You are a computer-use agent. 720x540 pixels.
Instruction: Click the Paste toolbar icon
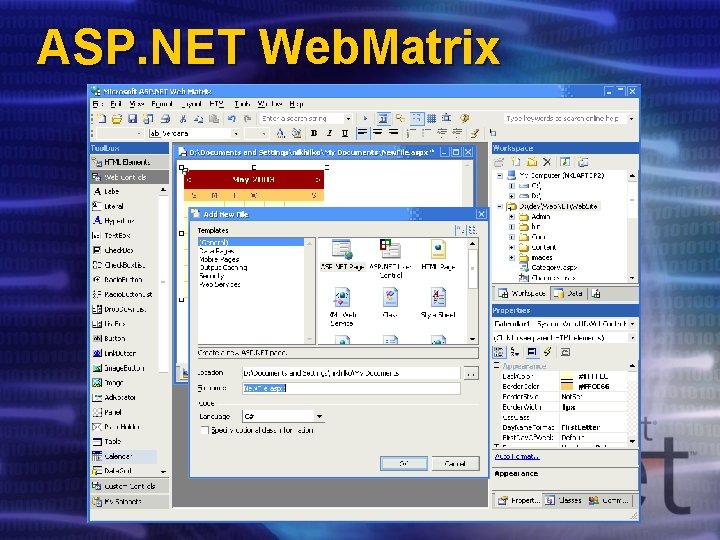(214, 119)
